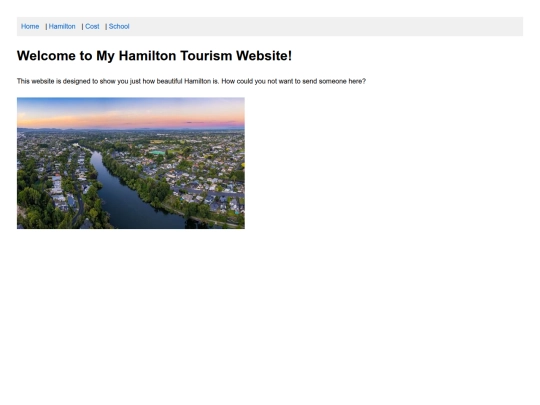
Task: Open the Cost navigation link
Action: pyautogui.click(x=92, y=27)
